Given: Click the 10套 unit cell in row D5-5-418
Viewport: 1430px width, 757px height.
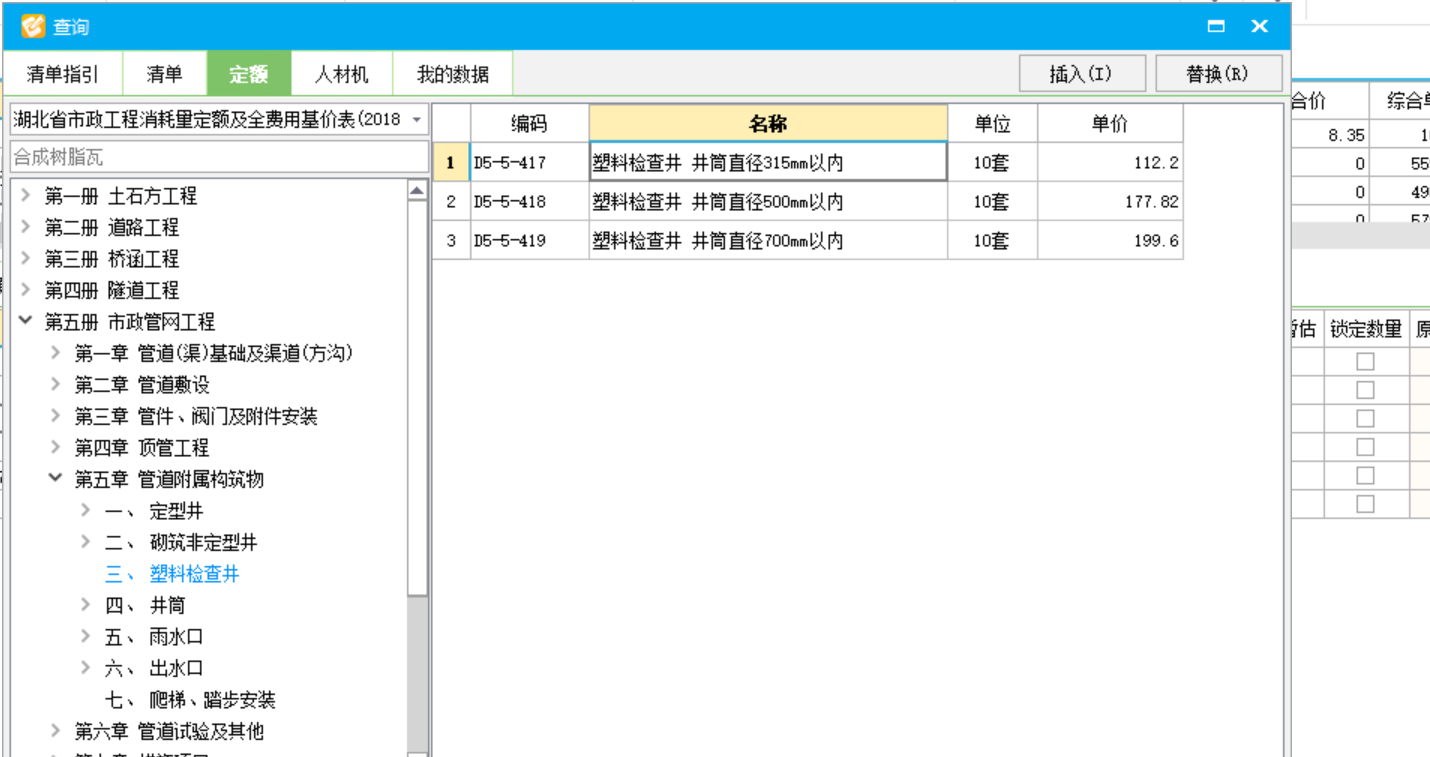Looking at the screenshot, I should click(993, 201).
